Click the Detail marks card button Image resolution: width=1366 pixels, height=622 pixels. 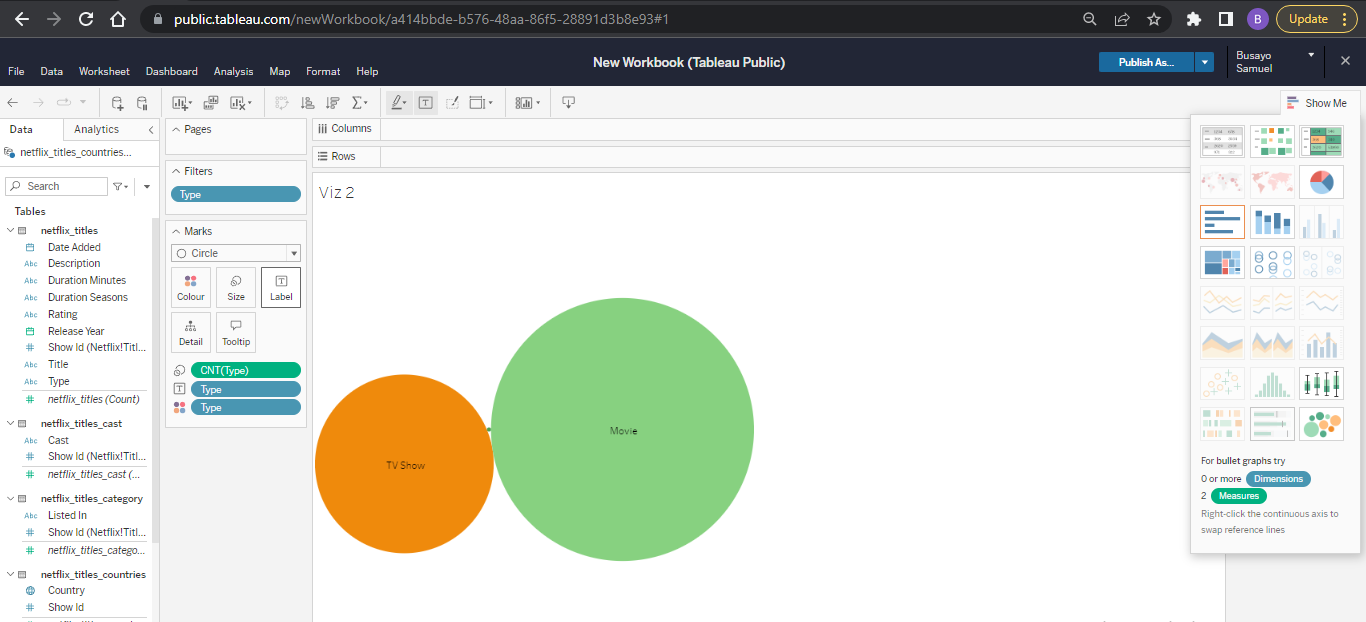[x=191, y=332]
